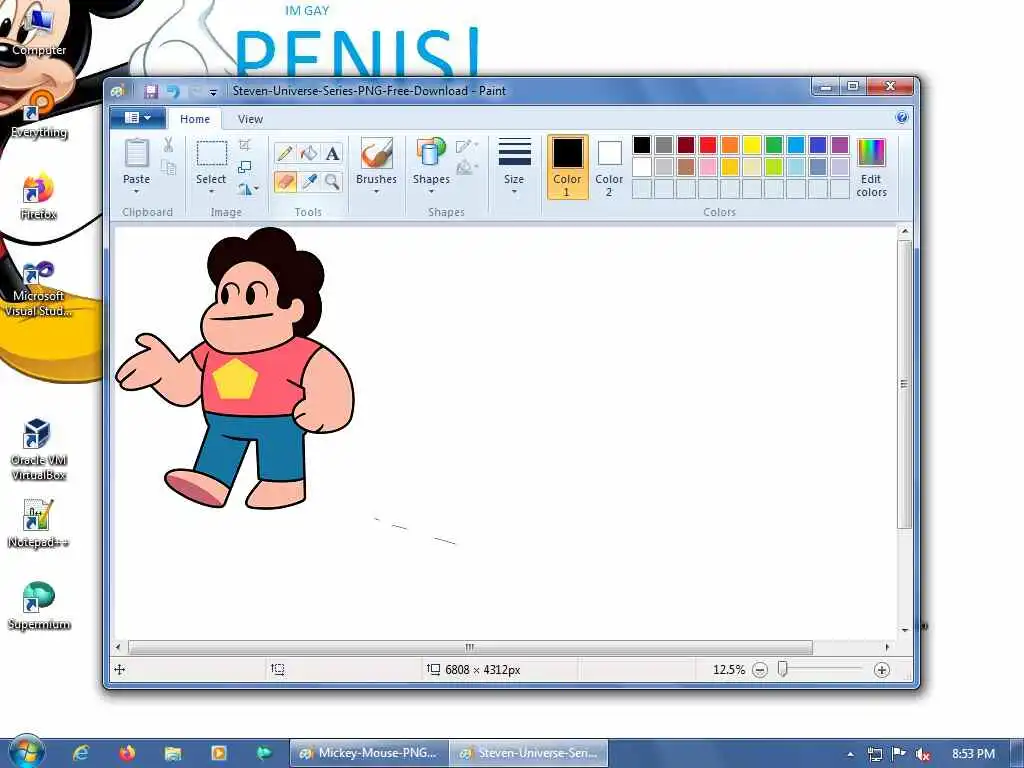The width and height of the screenshot is (1024, 768).
Task: Open Supermium desktop shortcut
Action: click(39, 606)
